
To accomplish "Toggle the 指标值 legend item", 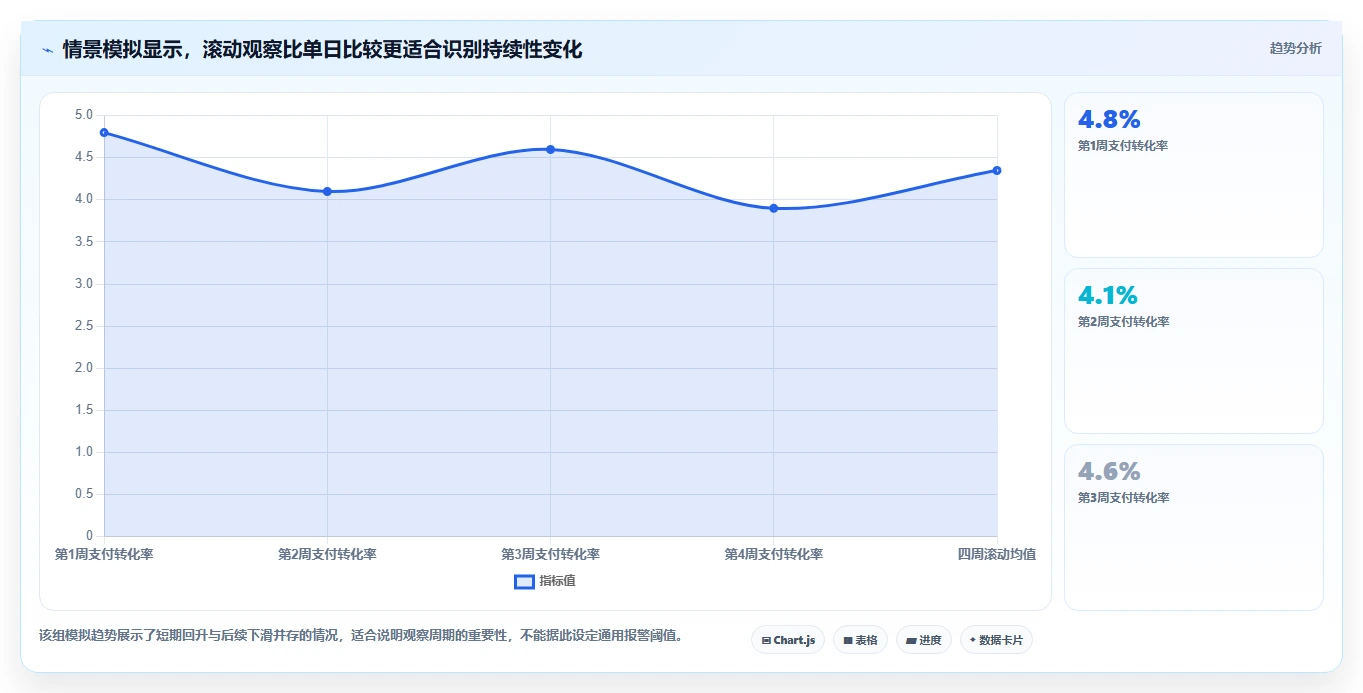I will pyautogui.click(x=545, y=581).
